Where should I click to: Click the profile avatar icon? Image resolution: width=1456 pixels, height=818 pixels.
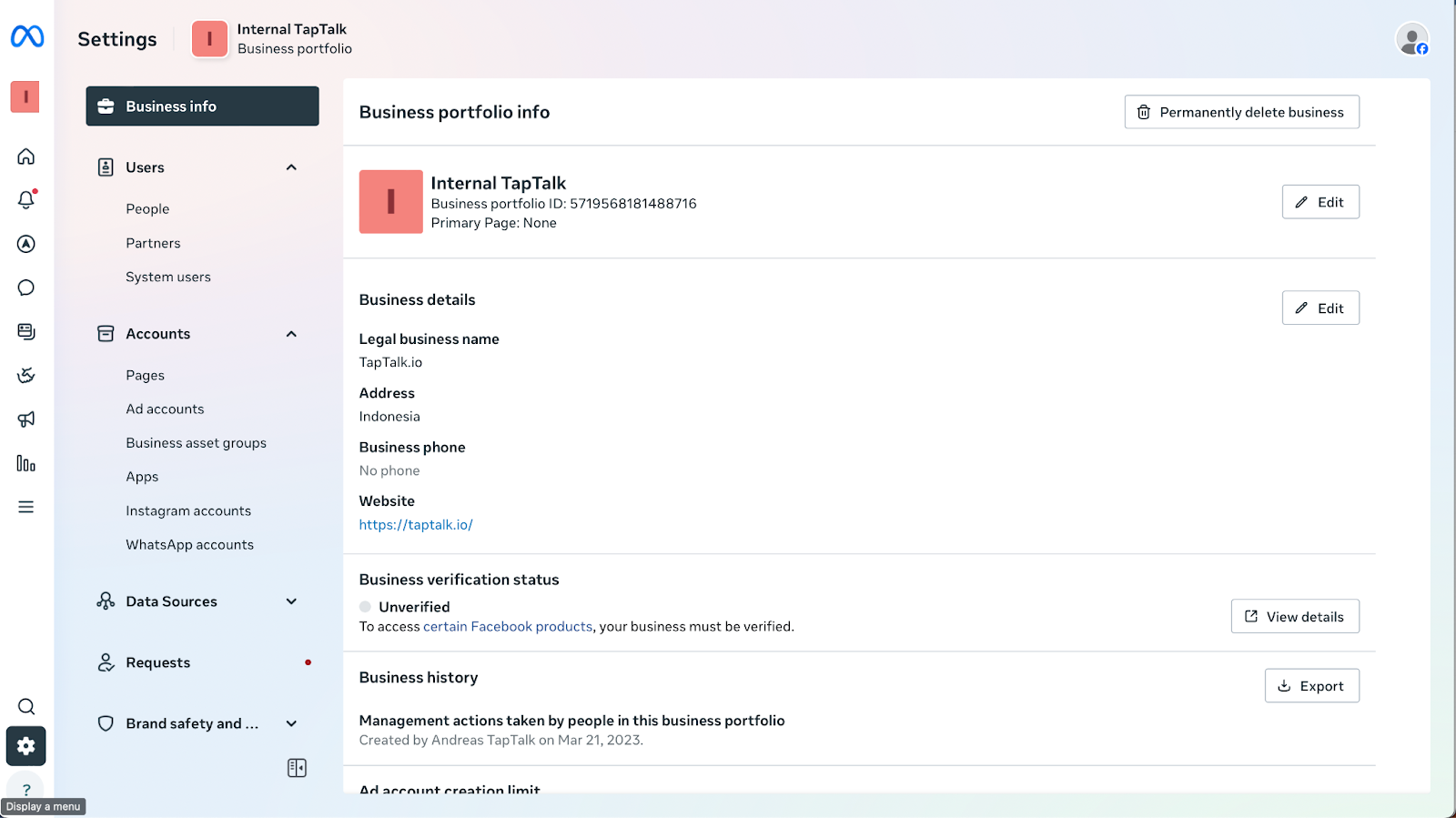(1412, 39)
